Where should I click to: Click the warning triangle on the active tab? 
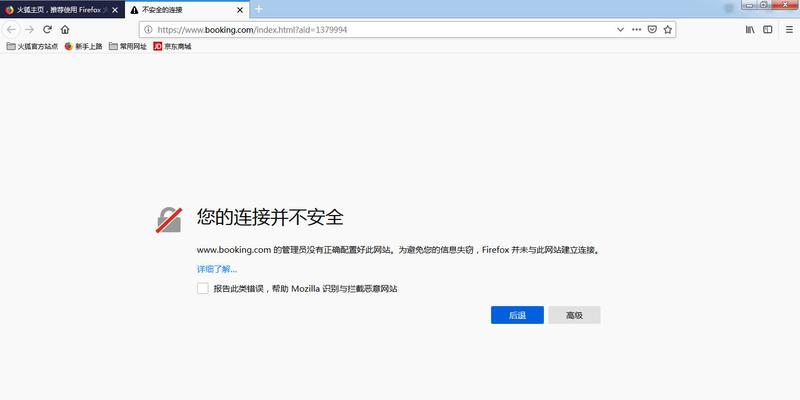tap(134, 10)
